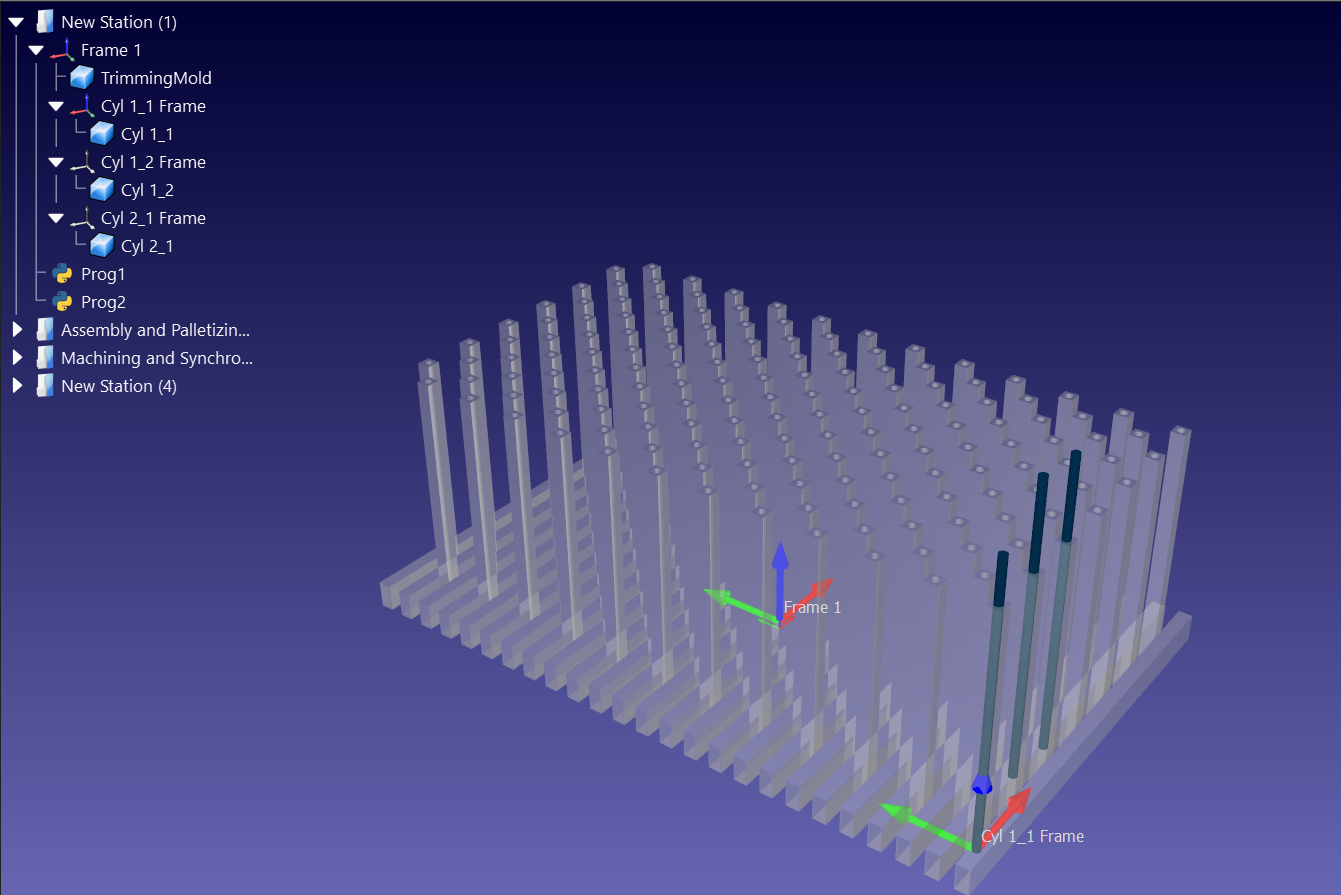Image resolution: width=1341 pixels, height=895 pixels.
Task: Select the Cyl 1_1 tree item label
Action: point(147,134)
